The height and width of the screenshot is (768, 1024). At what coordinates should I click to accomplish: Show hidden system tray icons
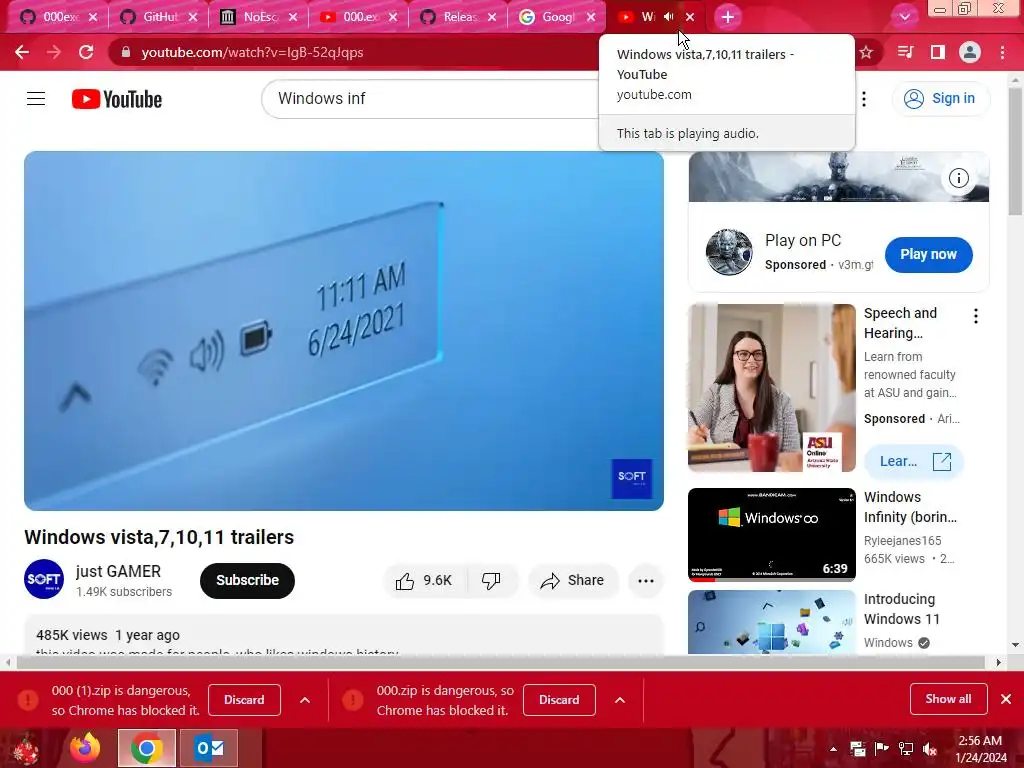point(833,749)
